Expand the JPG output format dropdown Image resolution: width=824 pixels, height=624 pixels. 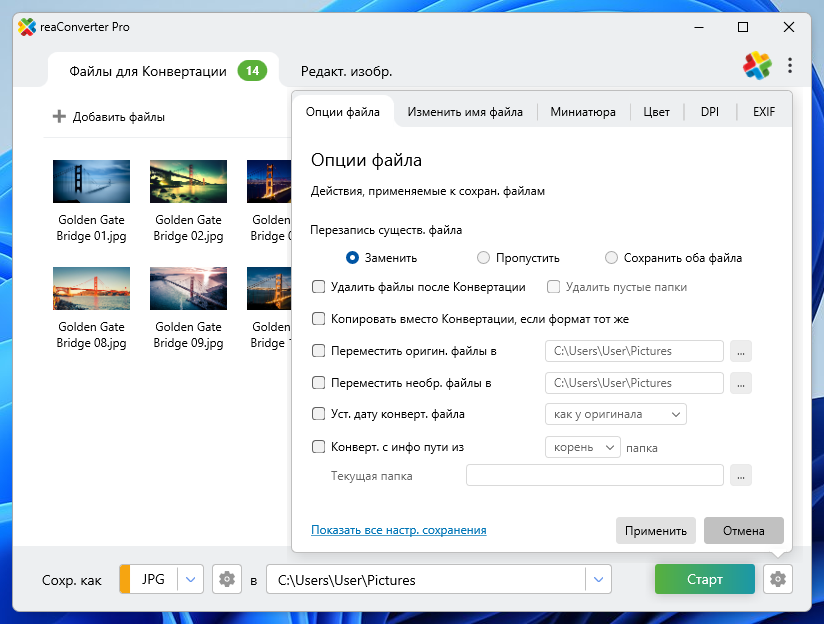pyautogui.click(x=192, y=579)
